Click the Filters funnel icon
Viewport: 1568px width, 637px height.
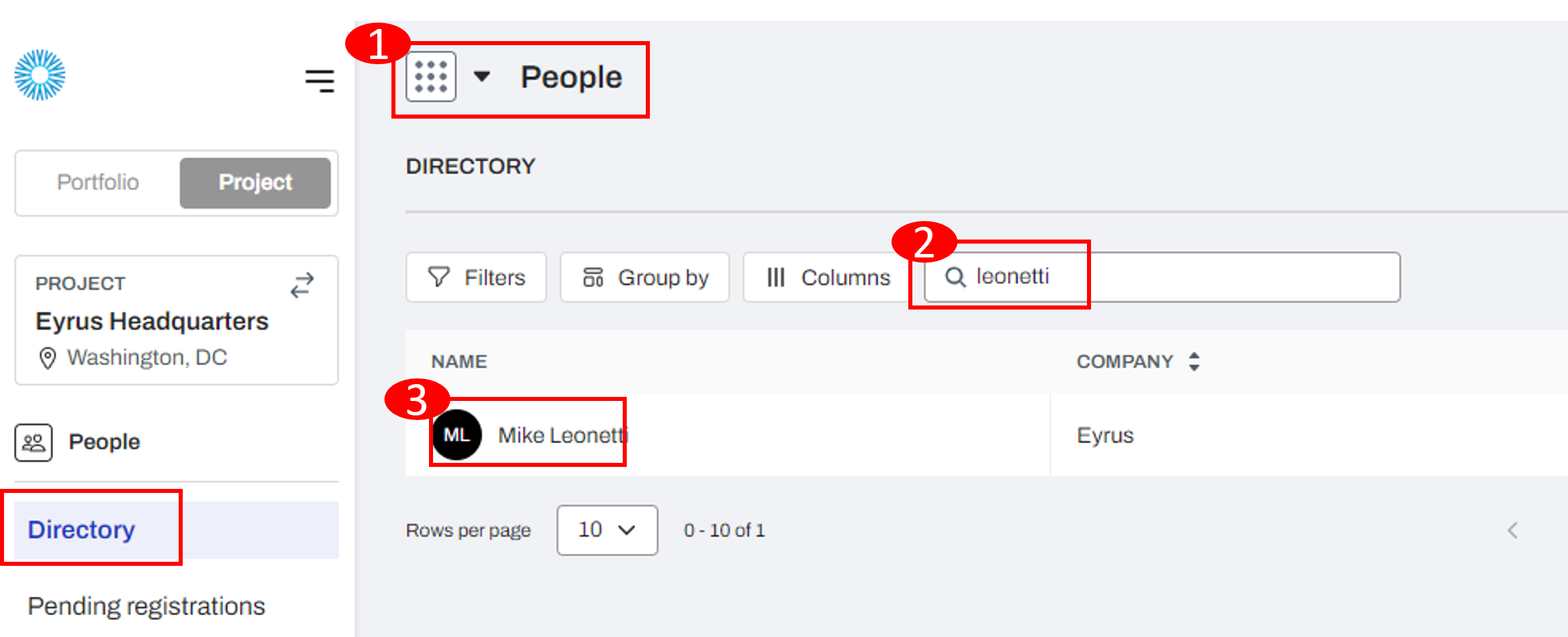tap(439, 277)
